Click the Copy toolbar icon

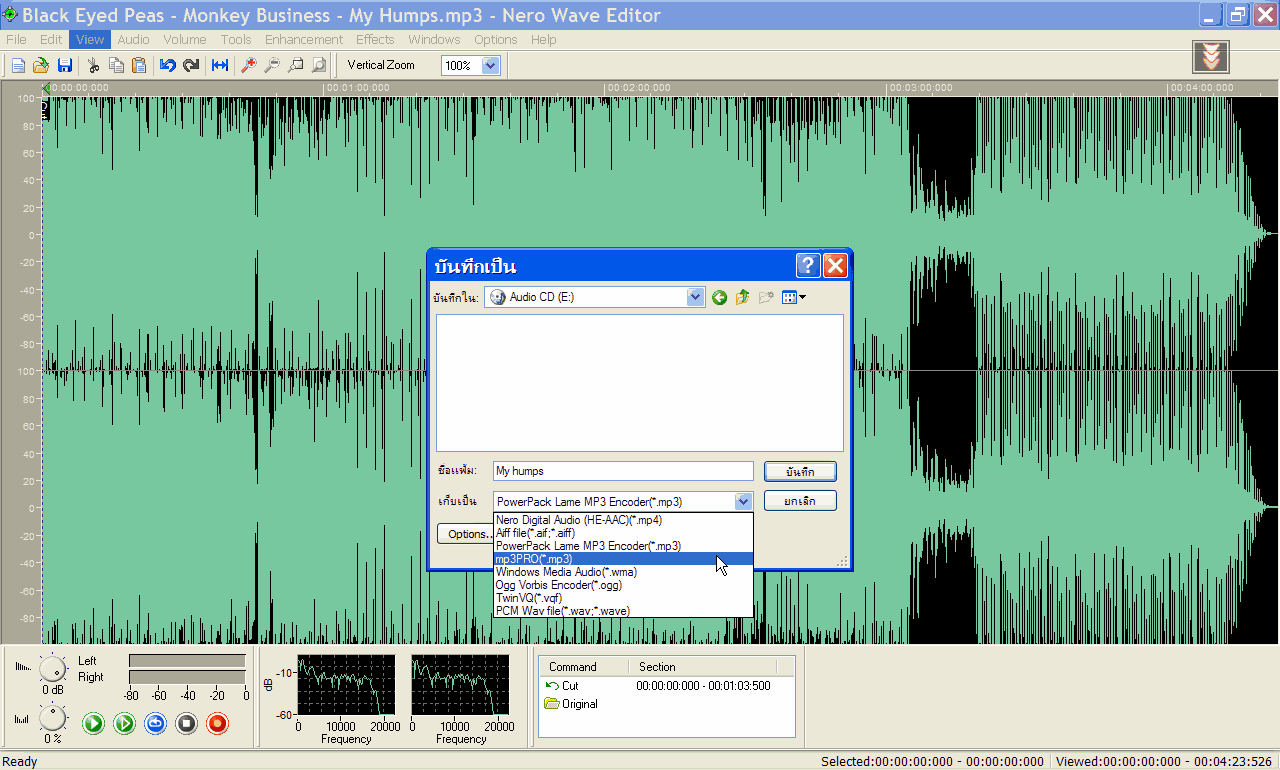117,65
